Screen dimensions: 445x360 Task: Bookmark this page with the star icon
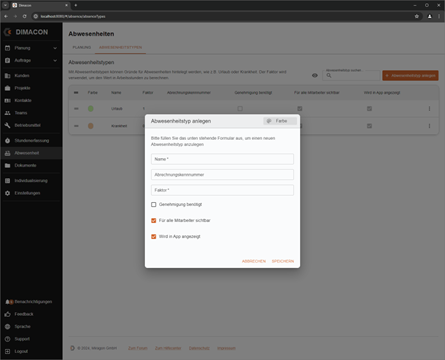tap(417, 16)
